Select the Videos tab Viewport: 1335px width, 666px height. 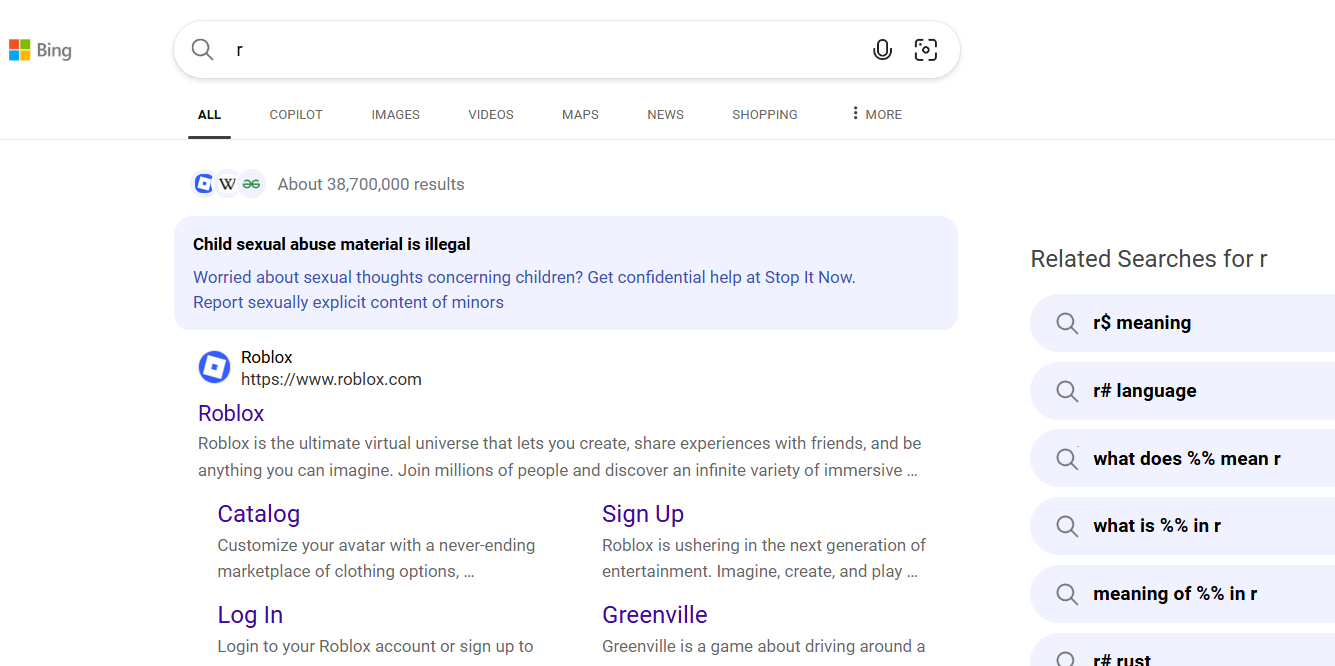491,115
